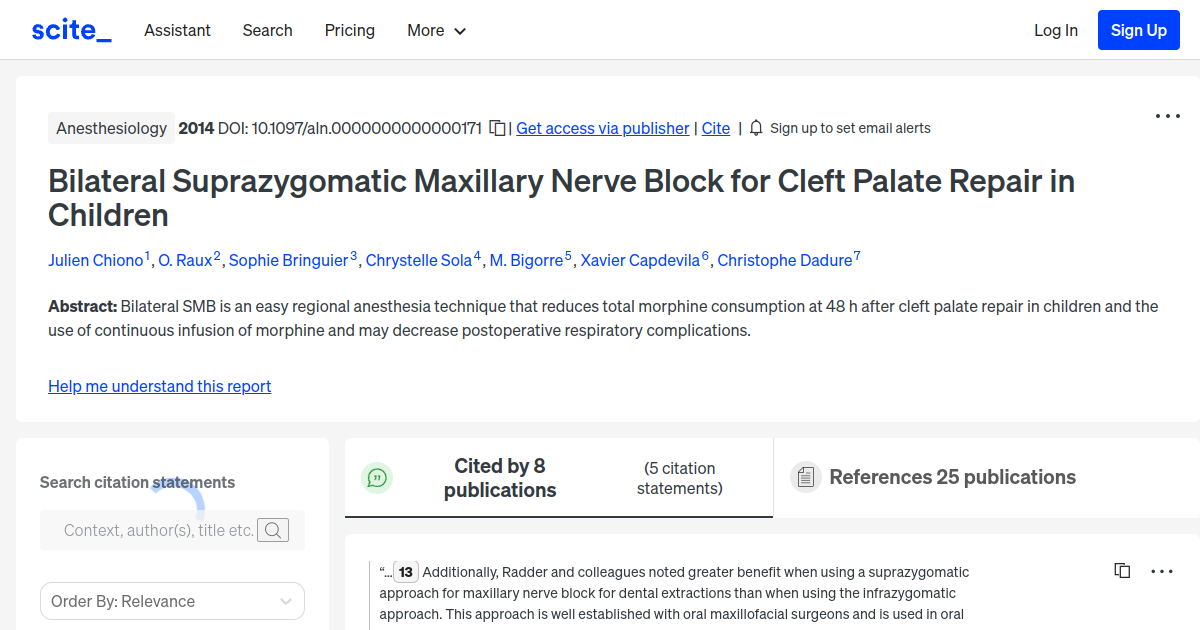The image size is (1200, 630).
Task: Select the Cited by 8 publications tab
Action: [500, 477]
